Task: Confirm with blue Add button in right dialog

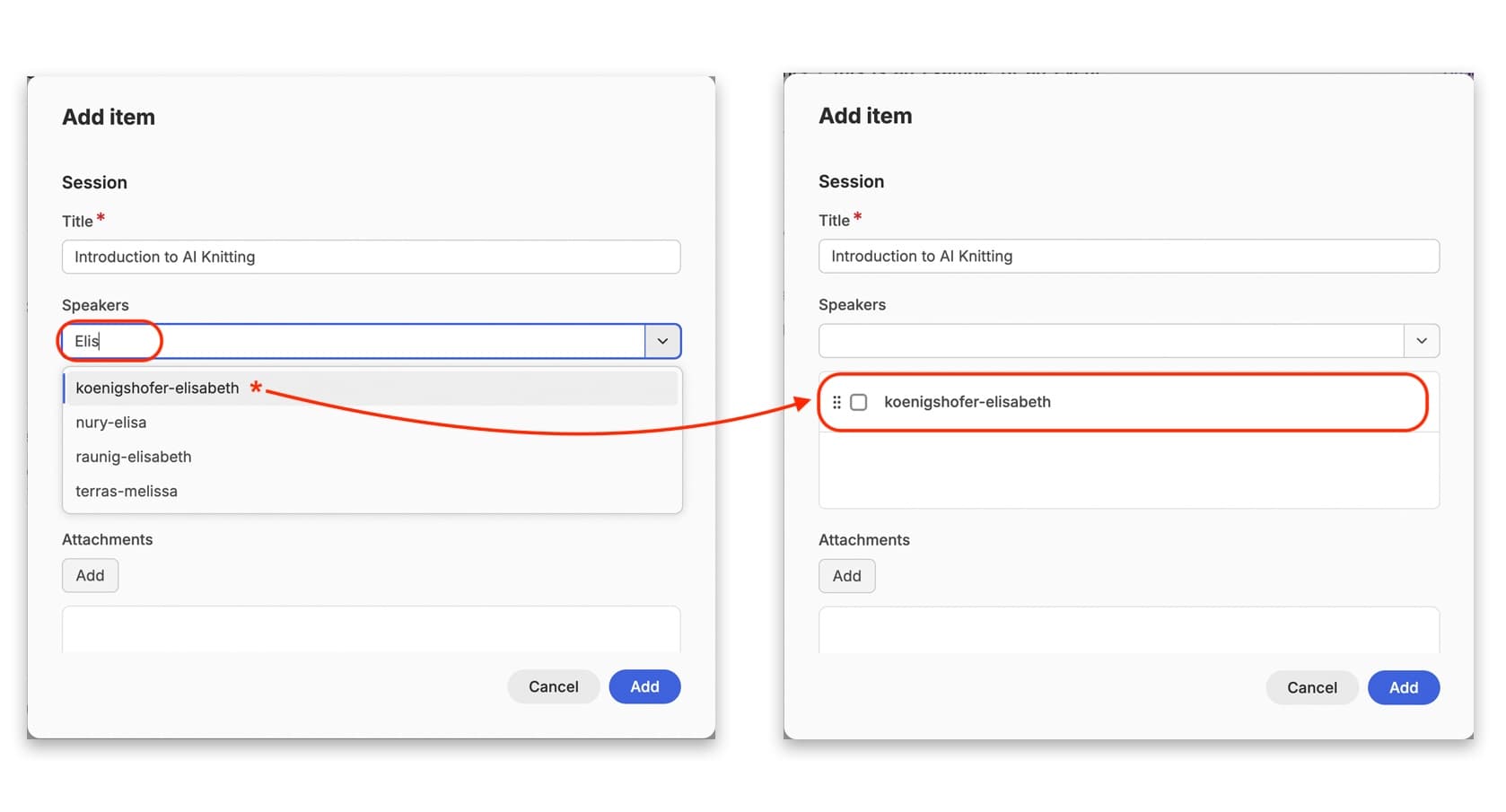Action: tap(1404, 687)
